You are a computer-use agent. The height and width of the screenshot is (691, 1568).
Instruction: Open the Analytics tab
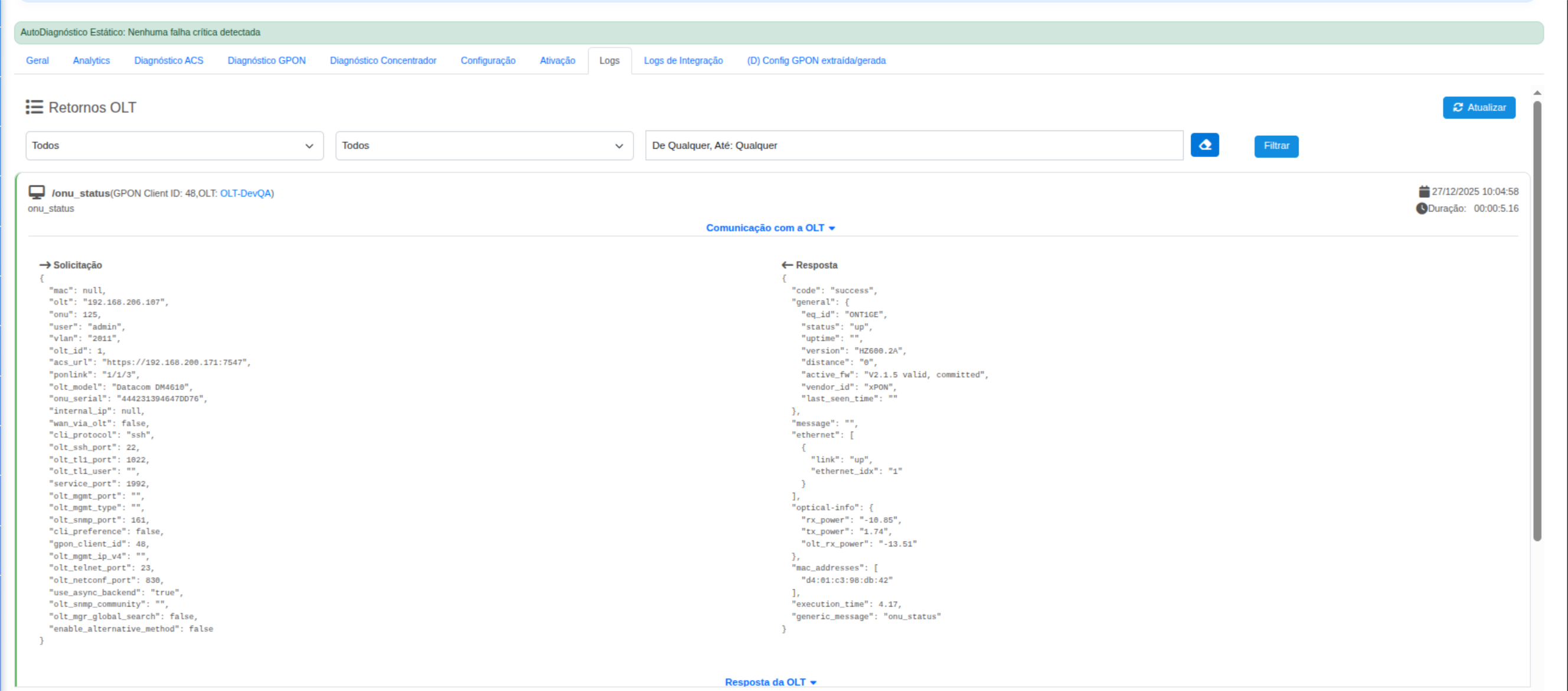click(91, 60)
